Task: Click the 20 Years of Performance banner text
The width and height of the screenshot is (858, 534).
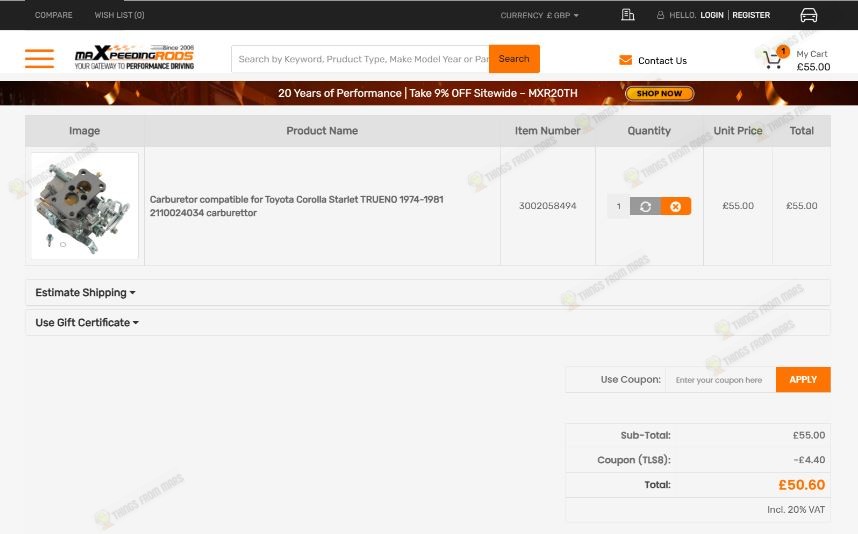Action: (427, 93)
